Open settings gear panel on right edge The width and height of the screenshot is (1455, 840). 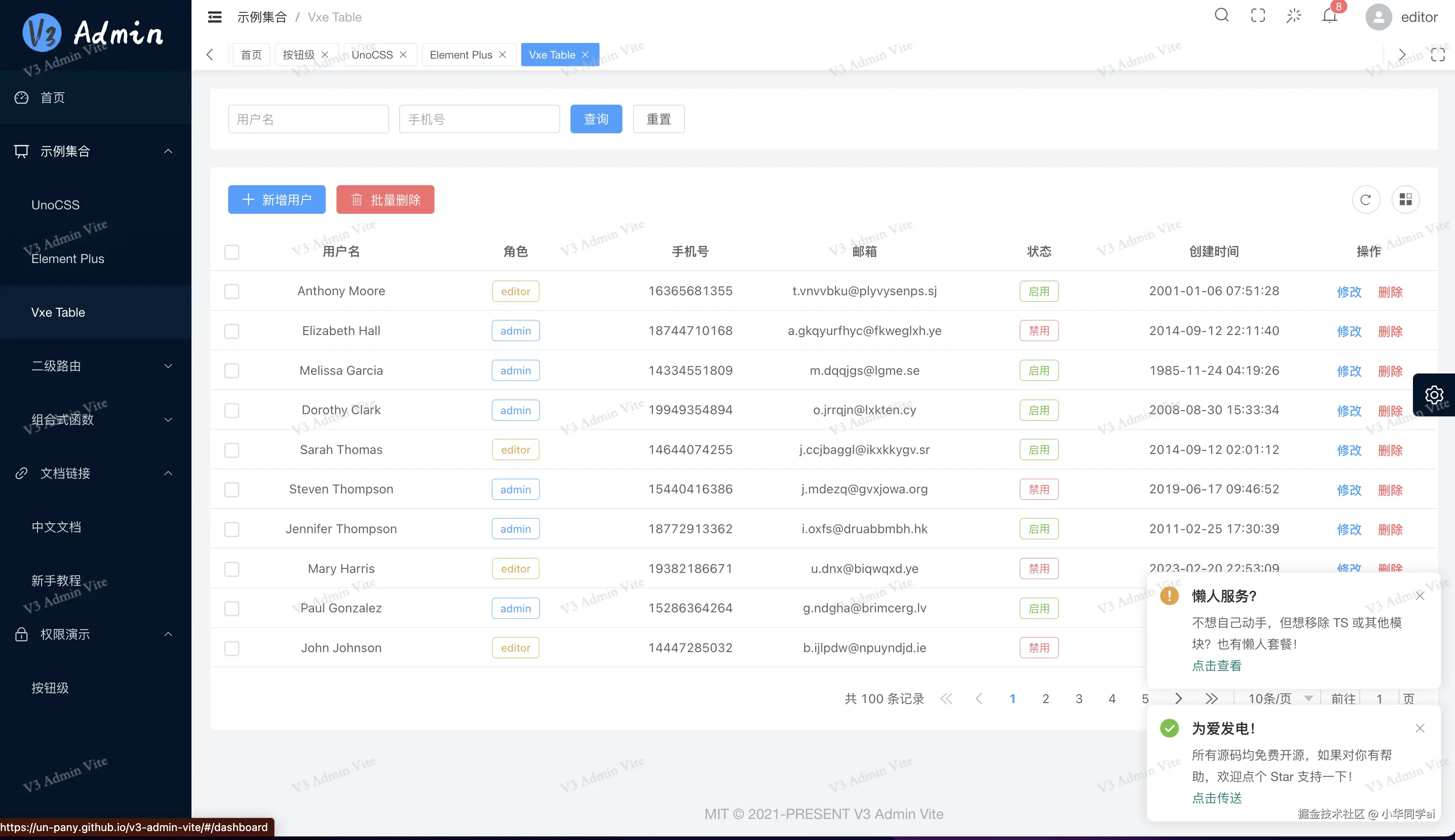(1434, 395)
